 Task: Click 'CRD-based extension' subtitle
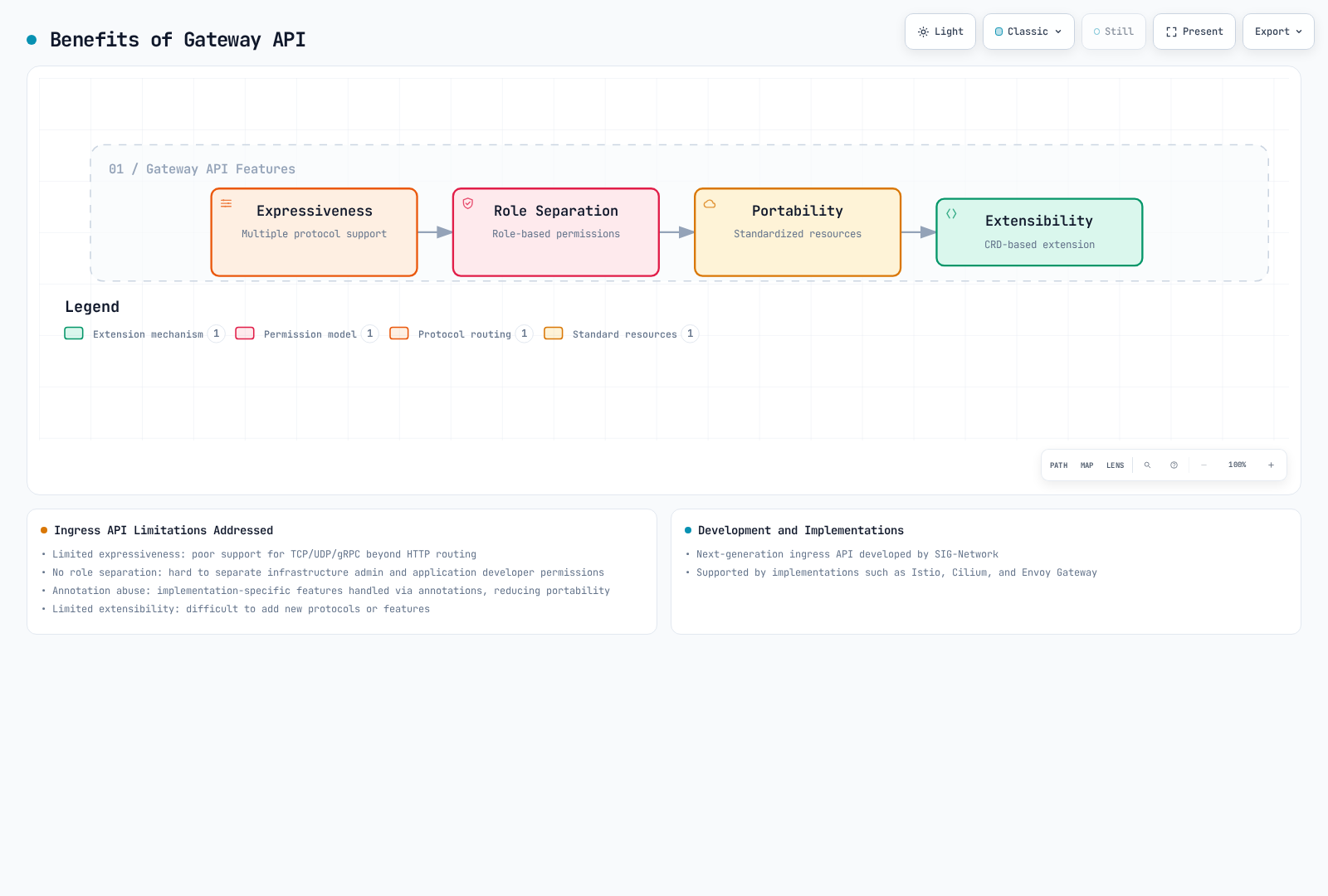point(1039,245)
